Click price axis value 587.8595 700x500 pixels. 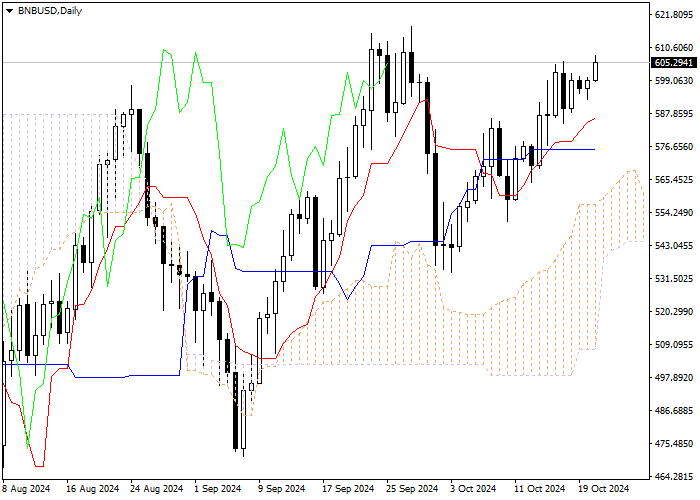(673, 114)
